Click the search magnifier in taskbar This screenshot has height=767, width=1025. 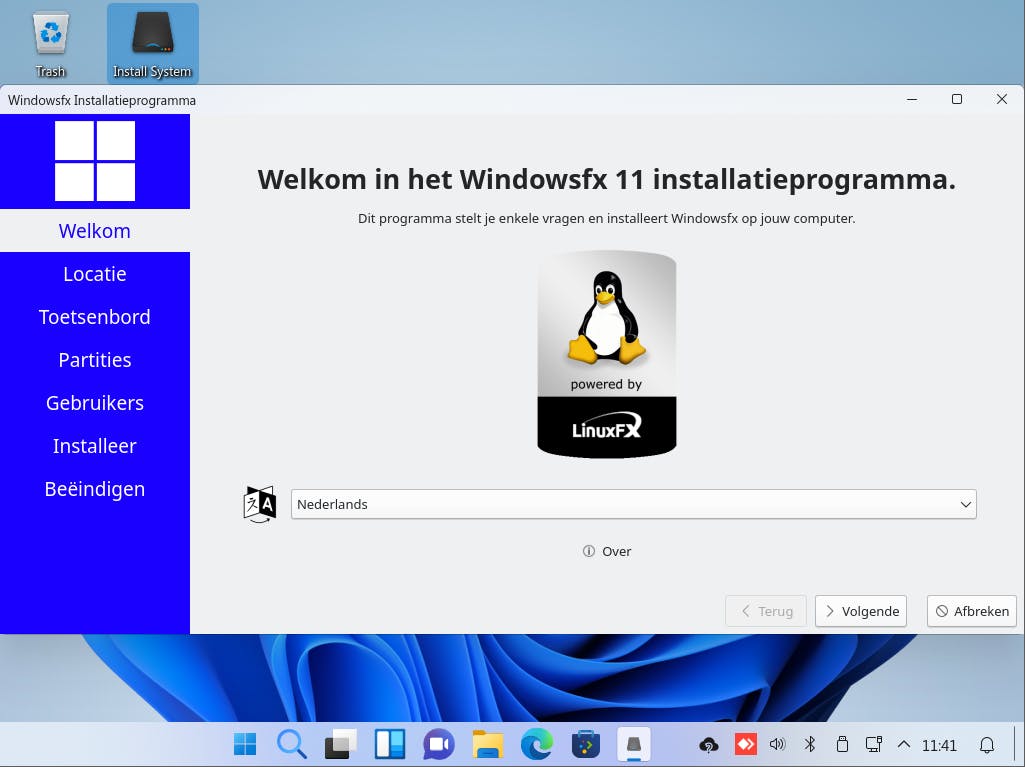tap(292, 744)
